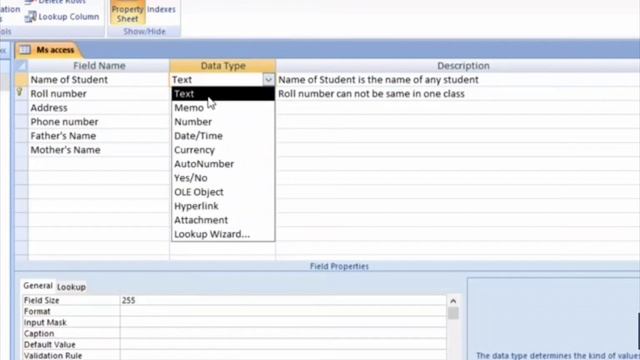This screenshot has width=640, height=360.
Task: Select the Mother's Name field name cell
Action: 99,150
